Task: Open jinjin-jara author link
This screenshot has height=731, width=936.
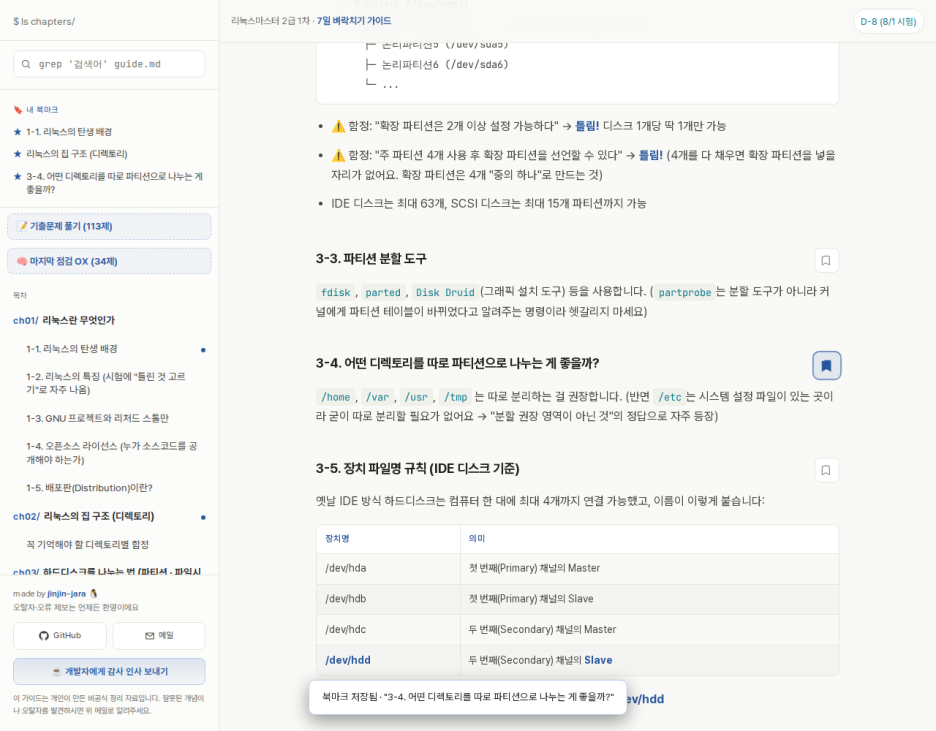Action: click(66, 594)
